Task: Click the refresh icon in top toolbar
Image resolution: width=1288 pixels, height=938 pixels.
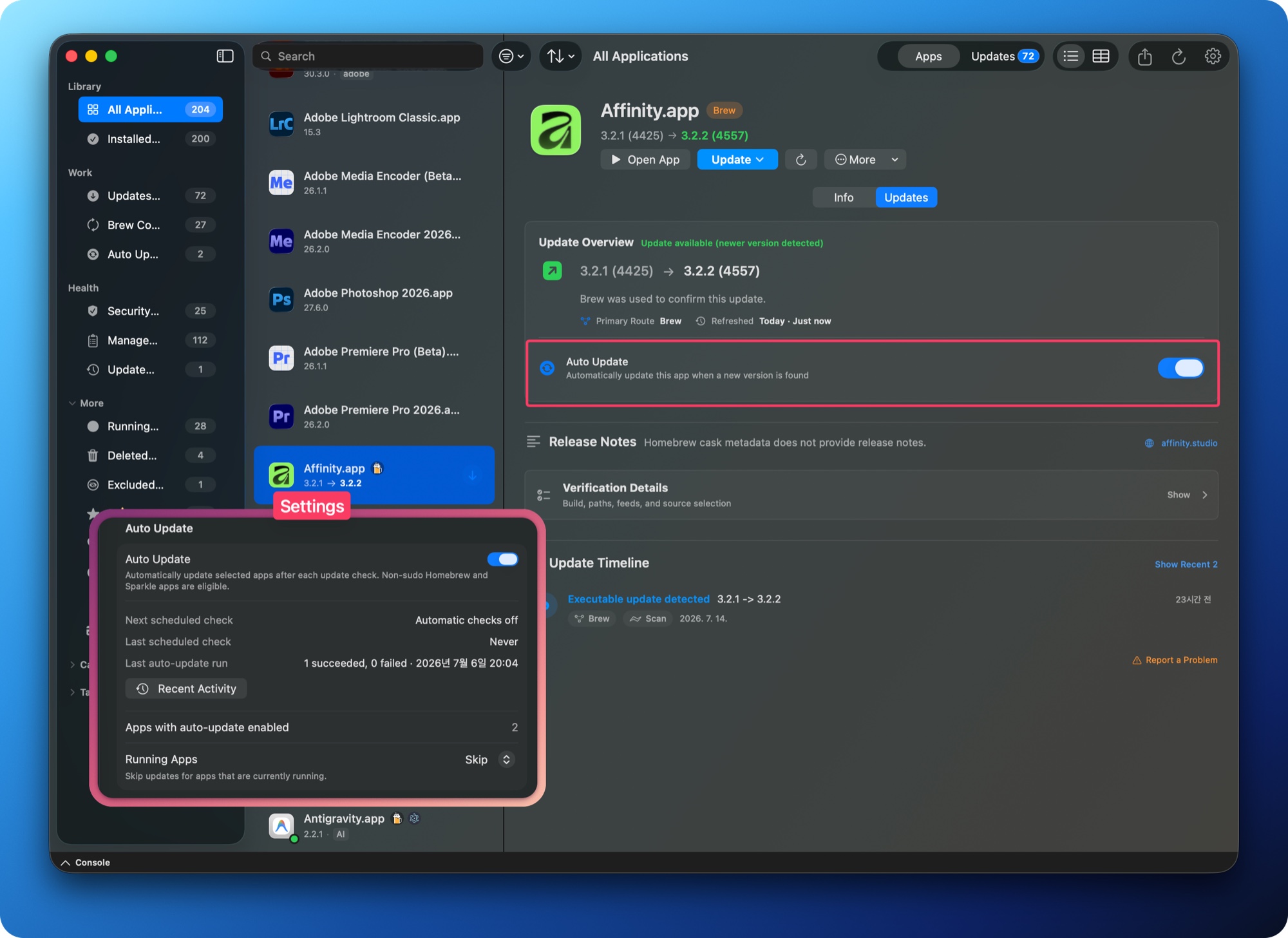Action: [1179, 56]
